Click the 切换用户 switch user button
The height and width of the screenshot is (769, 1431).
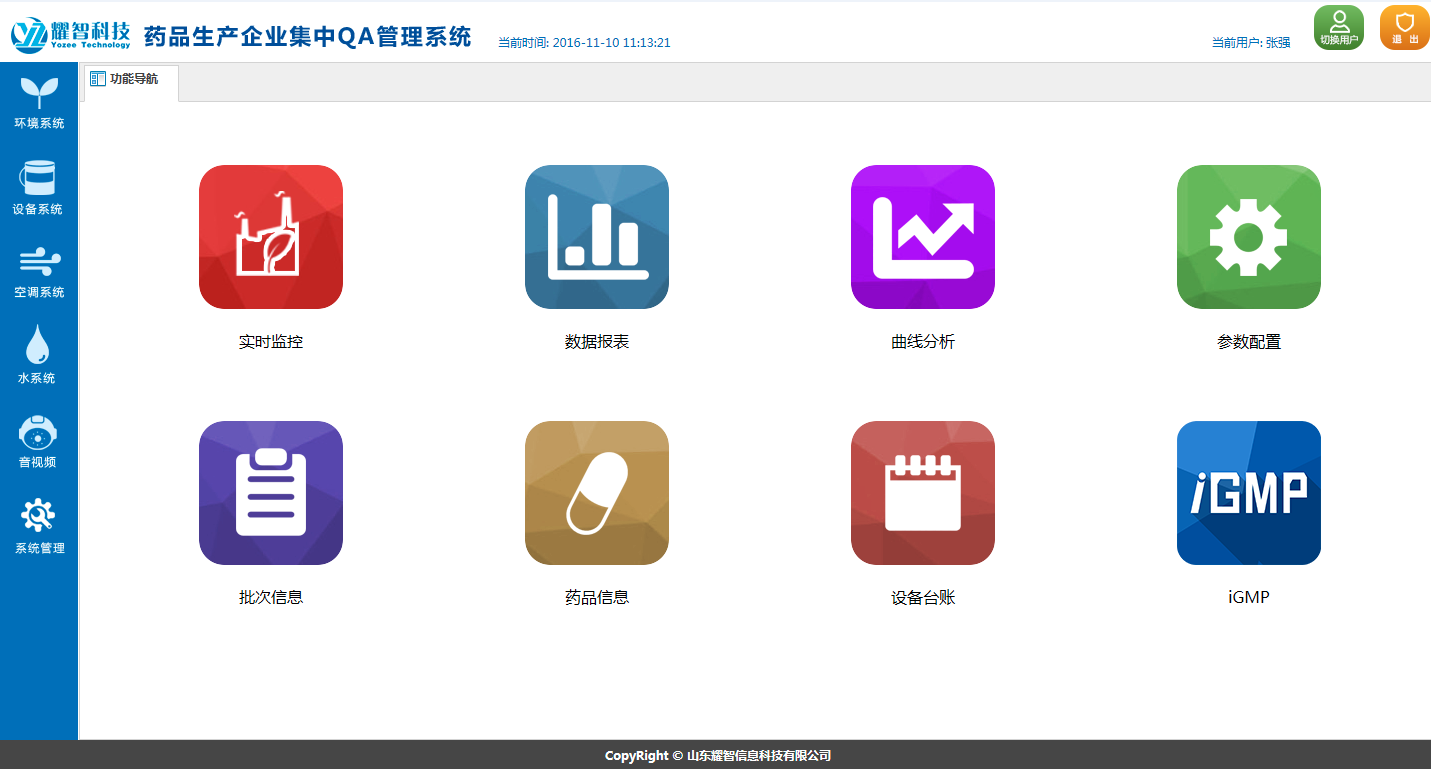point(1339,27)
